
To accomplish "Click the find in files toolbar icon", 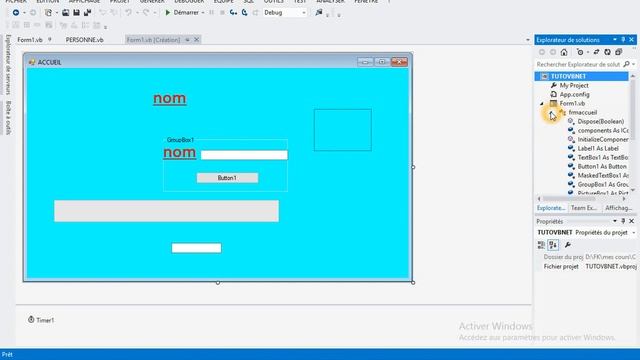I will tap(319, 13).
